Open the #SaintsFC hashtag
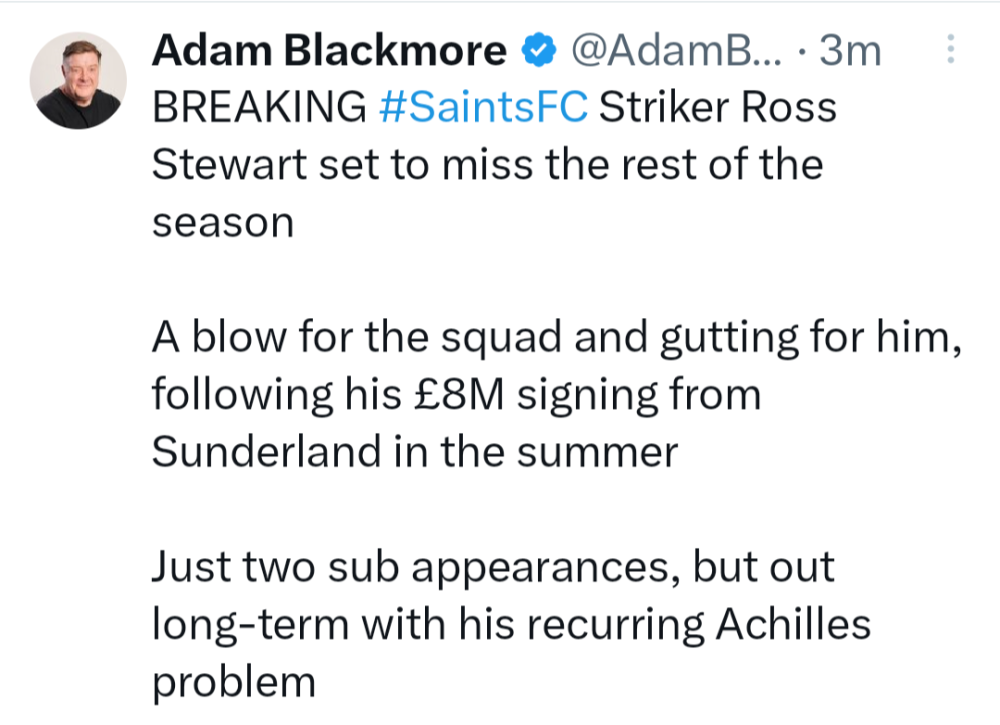The height and width of the screenshot is (725, 1000). click(485, 107)
